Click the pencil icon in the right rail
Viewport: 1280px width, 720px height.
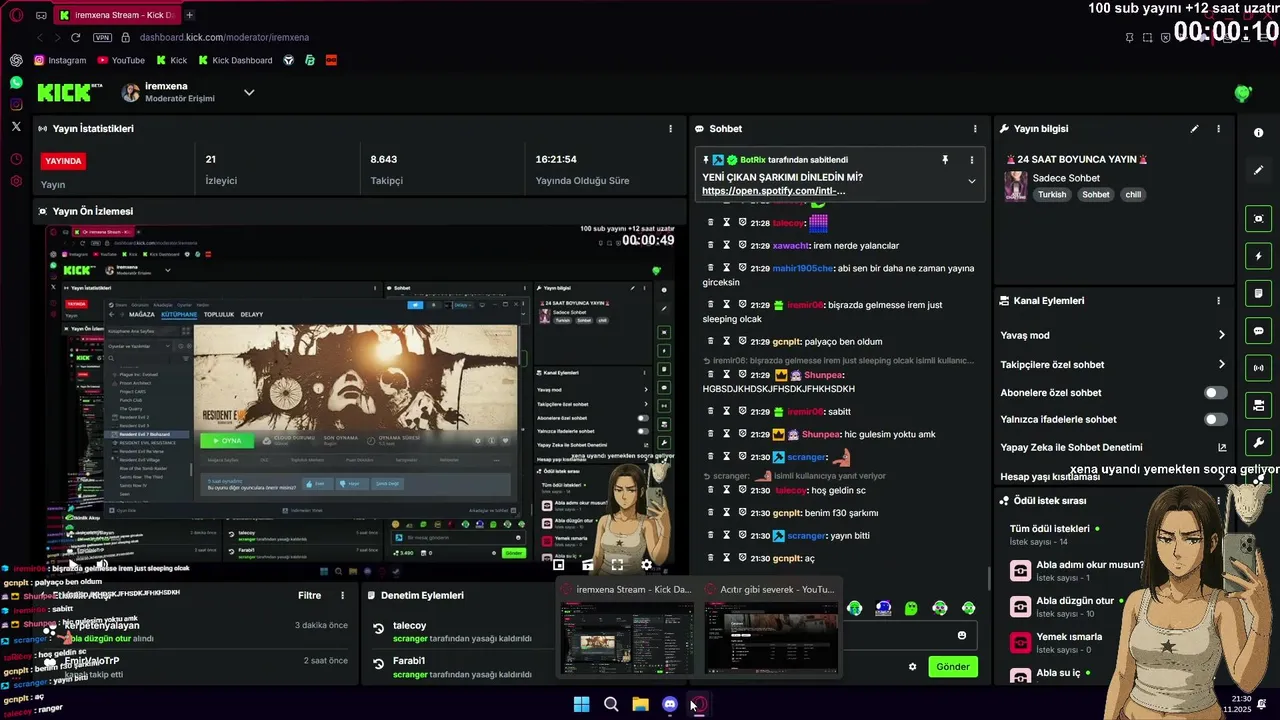click(1258, 170)
